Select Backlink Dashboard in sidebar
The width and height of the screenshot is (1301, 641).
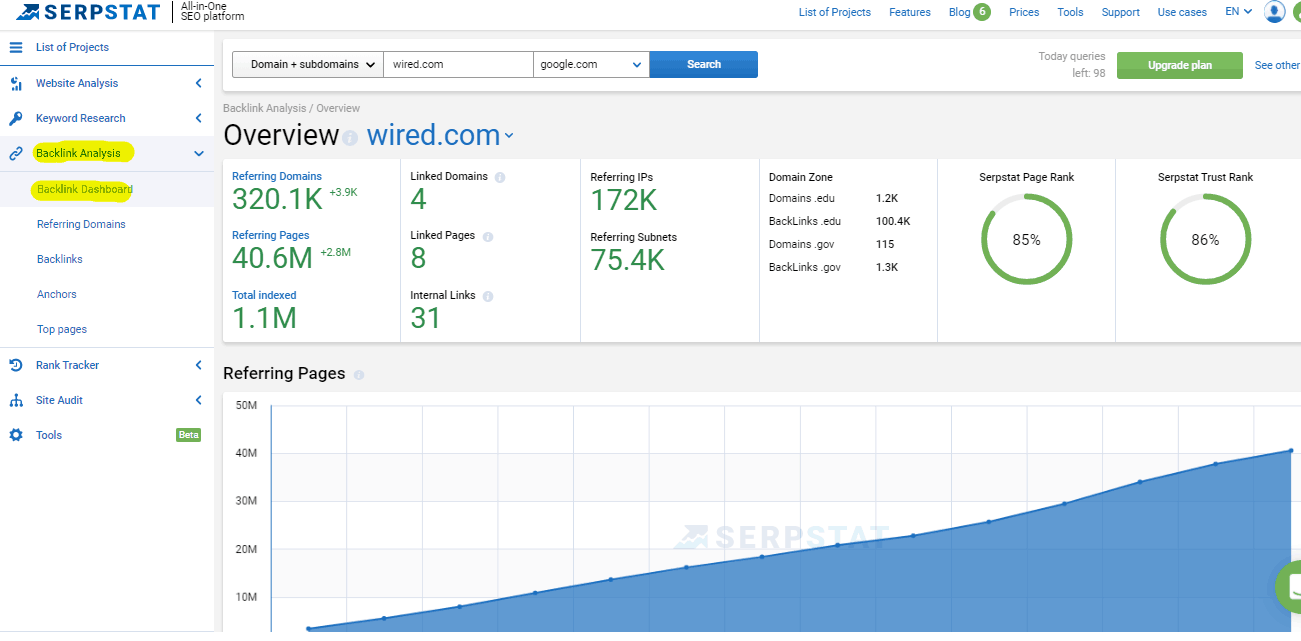[85, 189]
